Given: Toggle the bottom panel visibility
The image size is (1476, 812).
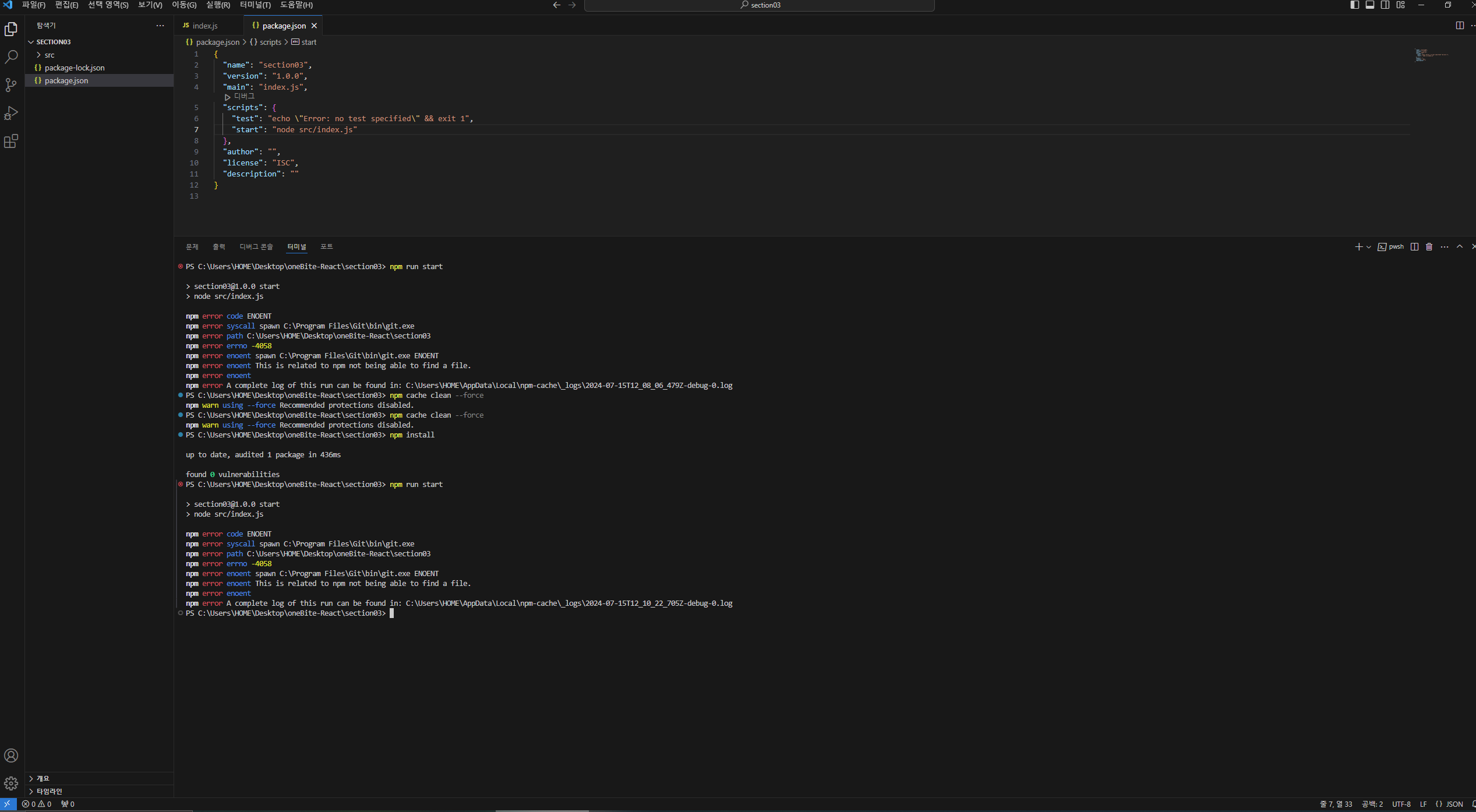Looking at the screenshot, I should pyautogui.click(x=1370, y=5).
